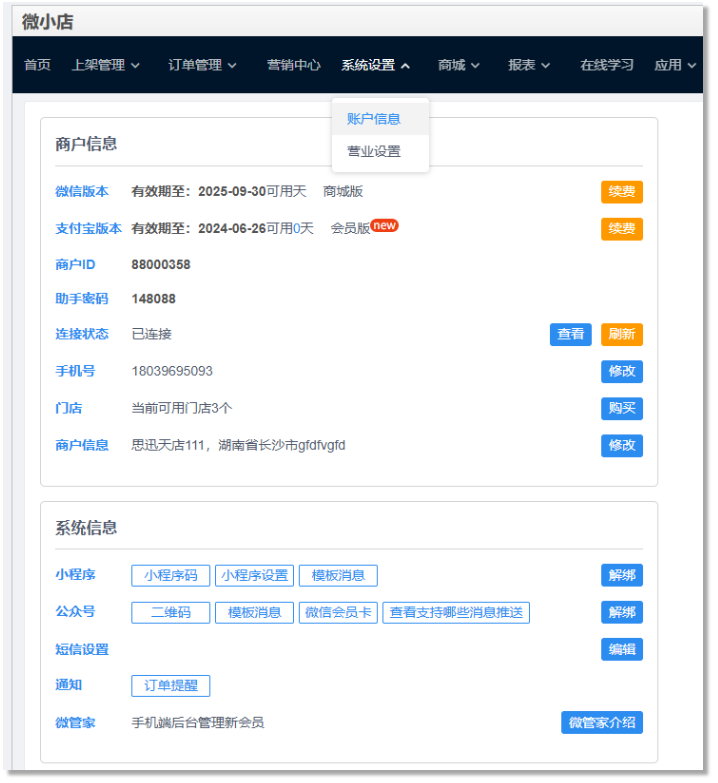Click 刷新 to refresh connection status

(x=622, y=334)
